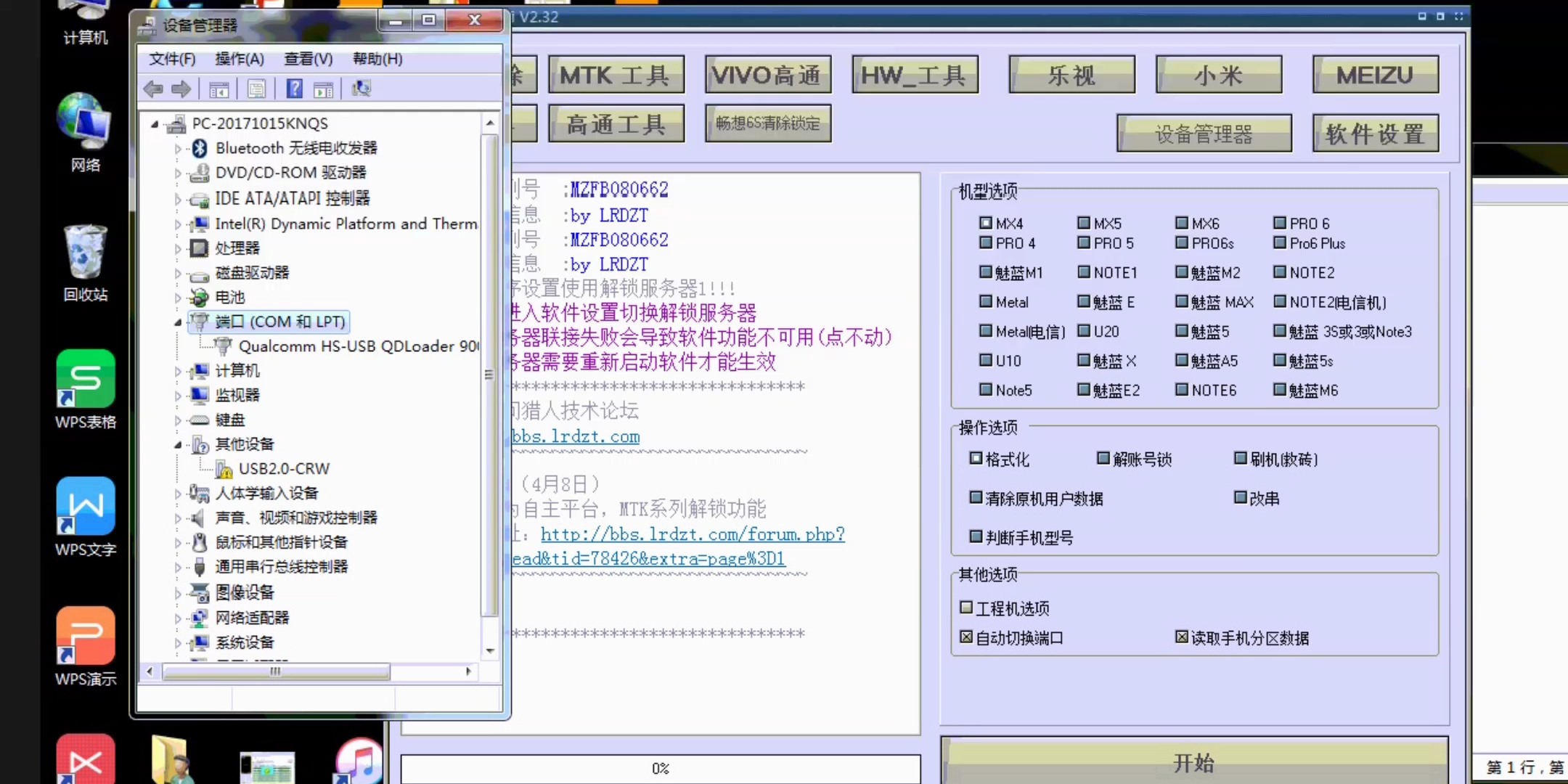The width and height of the screenshot is (1568, 784).
Task: Select the 监视器 monitor icon
Action: [200, 395]
